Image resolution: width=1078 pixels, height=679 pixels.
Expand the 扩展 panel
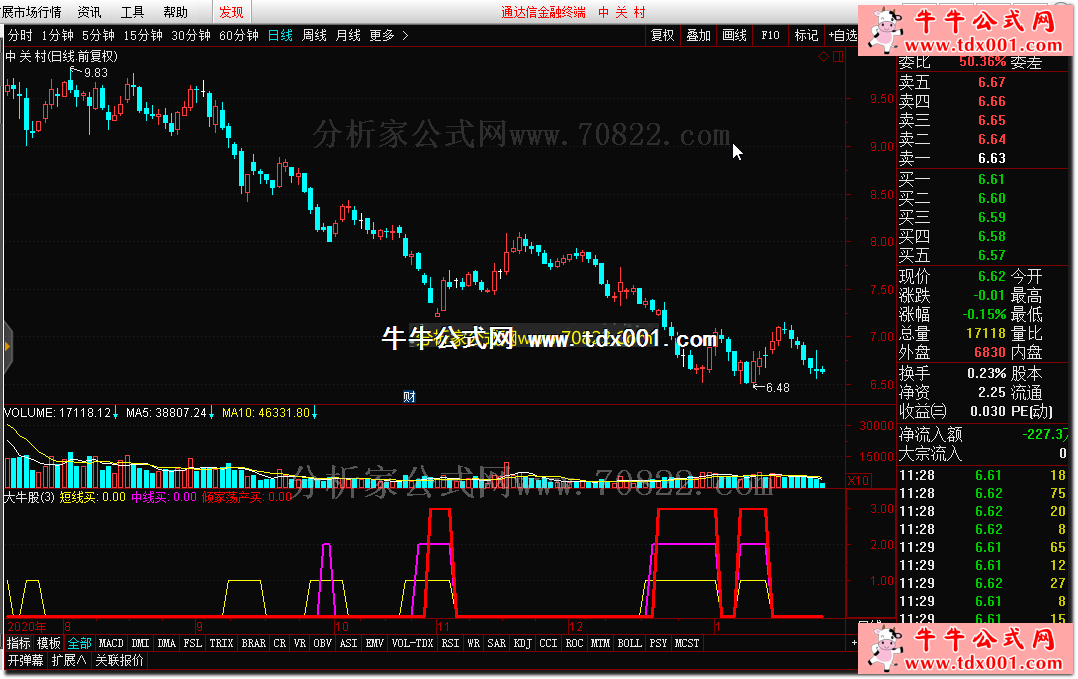tap(69, 660)
